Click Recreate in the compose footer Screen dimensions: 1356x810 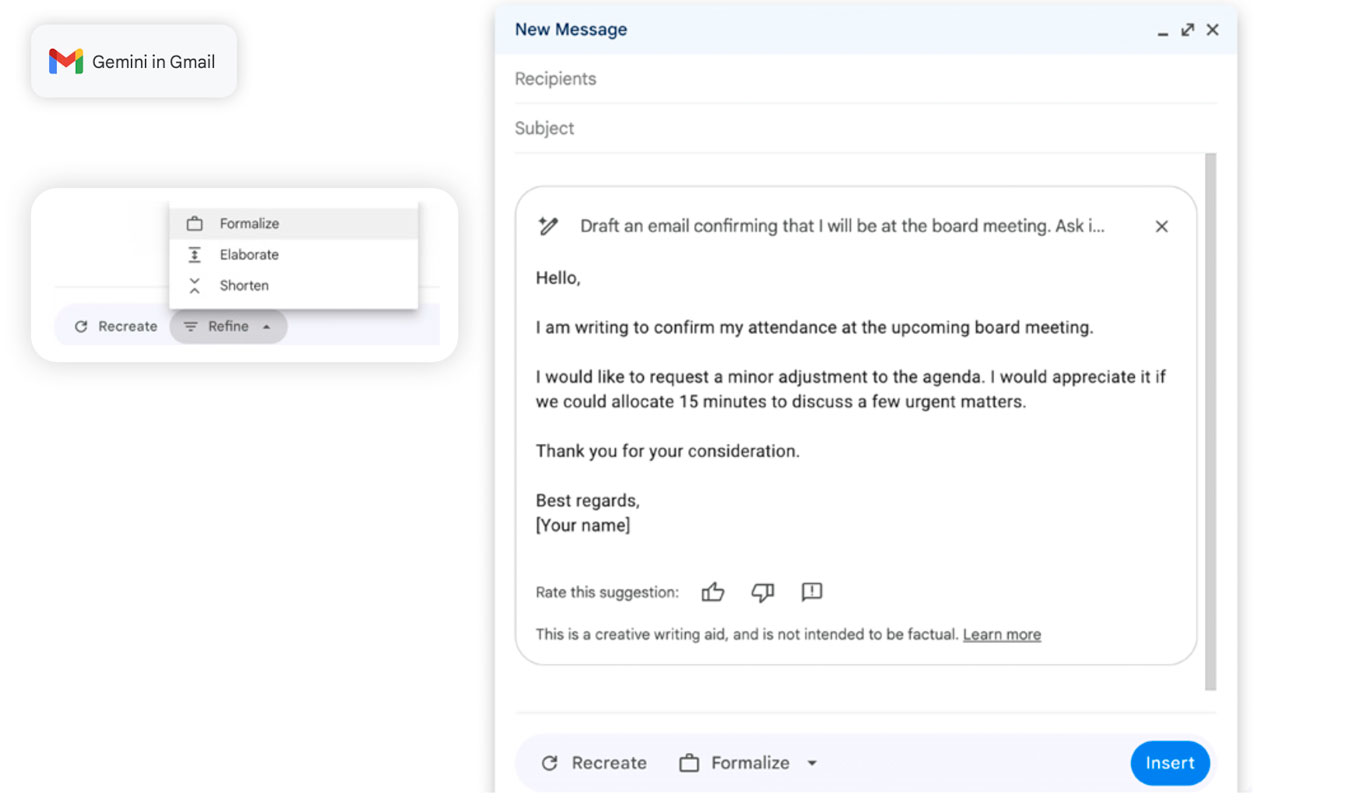[594, 763]
